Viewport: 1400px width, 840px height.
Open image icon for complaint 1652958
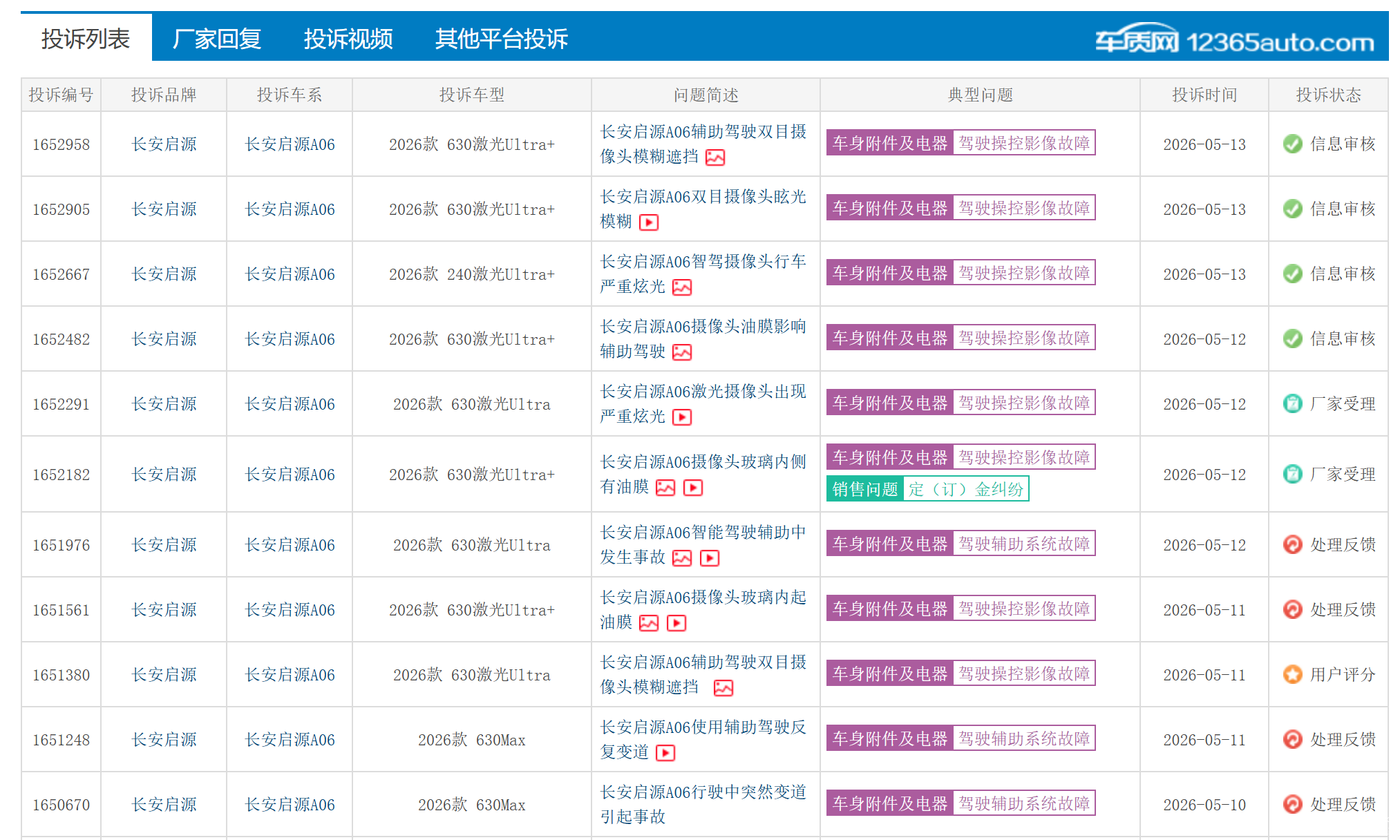pyautogui.click(x=715, y=157)
